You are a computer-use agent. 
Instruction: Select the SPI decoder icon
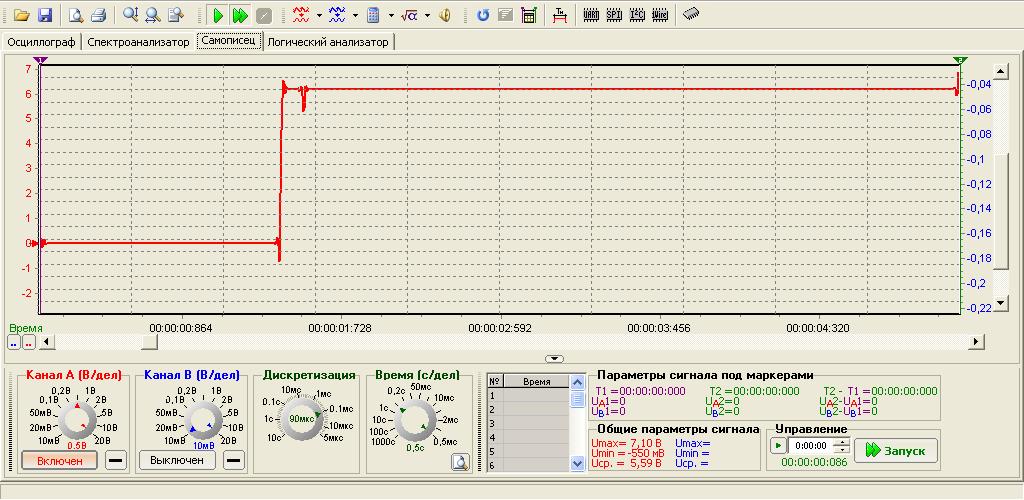pyautogui.click(x=614, y=15)
